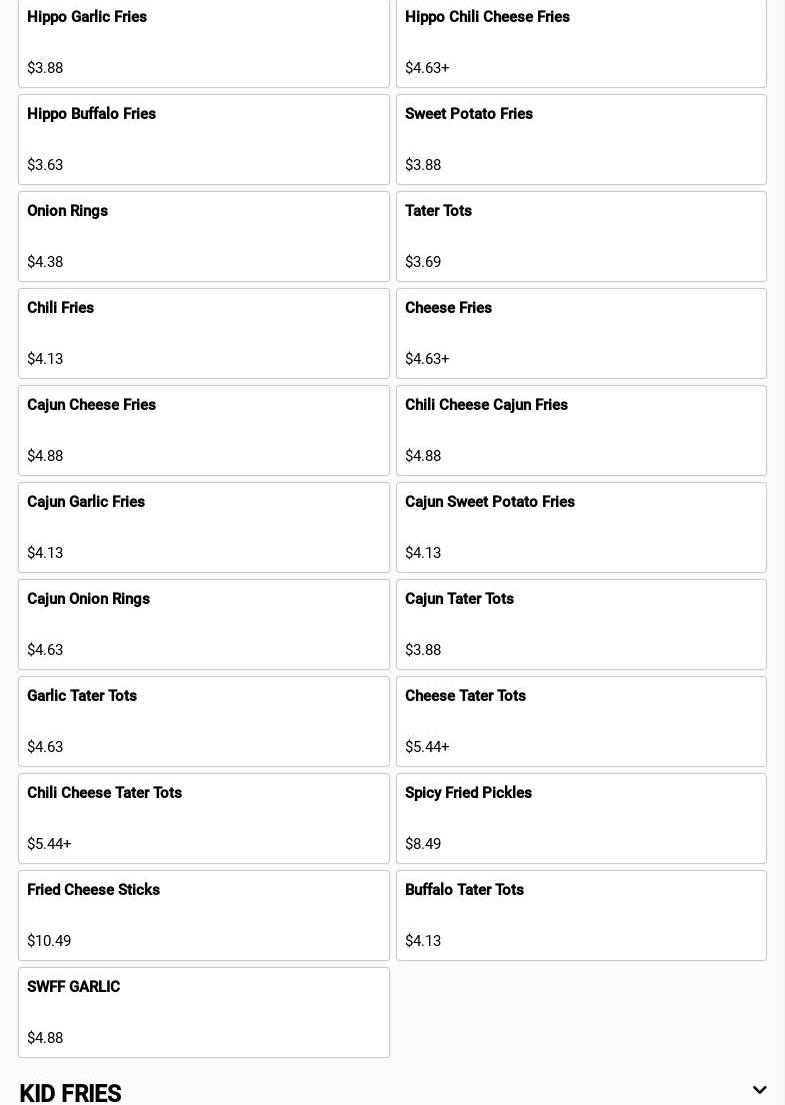The width and height of the screenshot is (785, 1105).
Task: Open Spicy Fried Pickles item
Action: point(581,818)
